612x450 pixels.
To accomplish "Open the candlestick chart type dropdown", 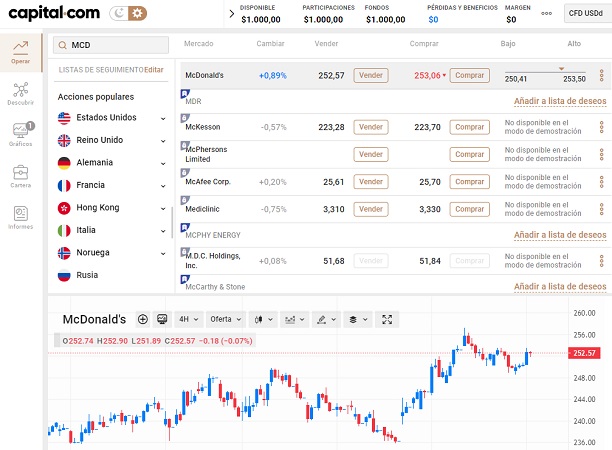I will 263,320.
